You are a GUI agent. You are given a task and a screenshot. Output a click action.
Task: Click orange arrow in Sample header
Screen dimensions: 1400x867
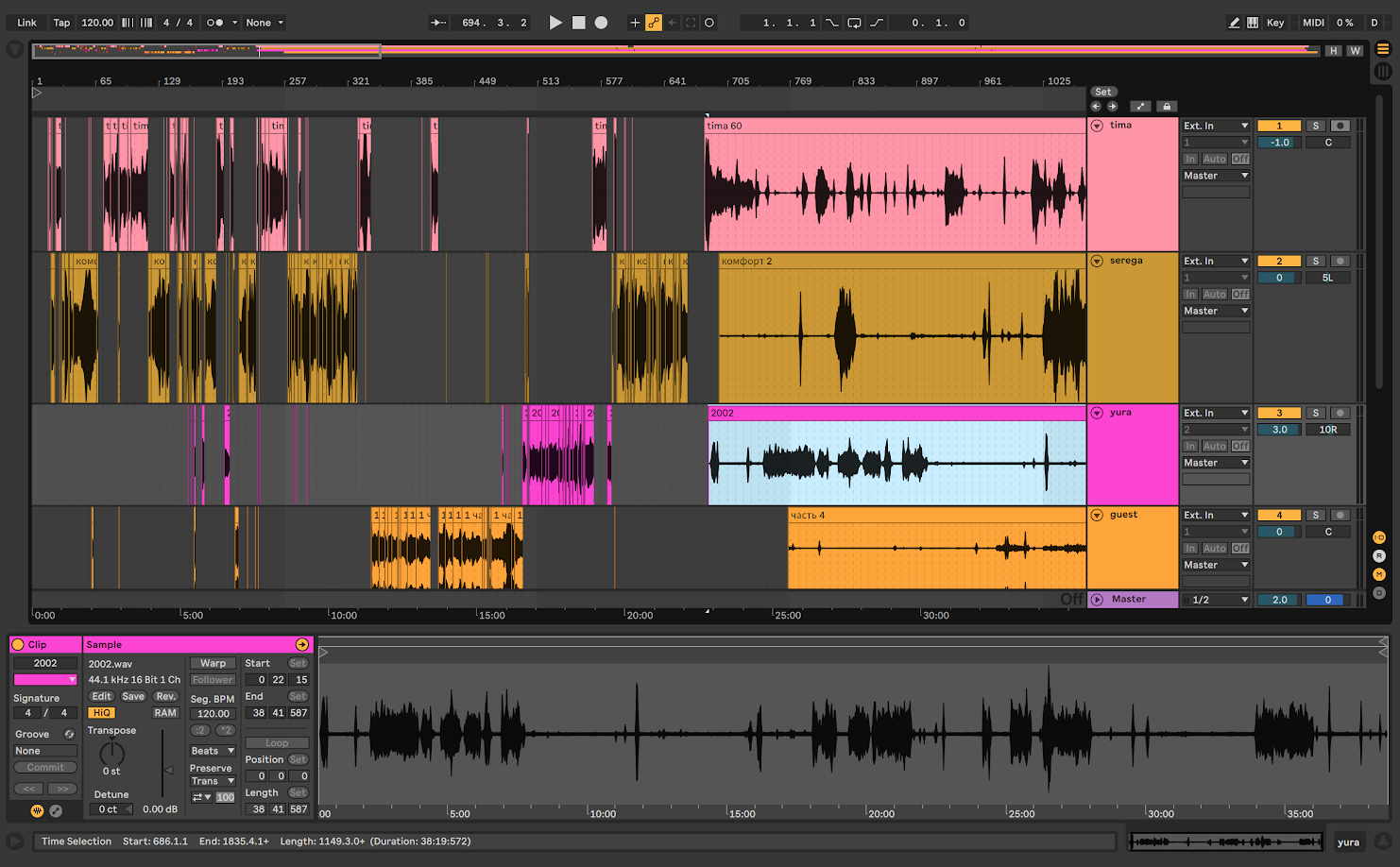click(x=302, y=644)
